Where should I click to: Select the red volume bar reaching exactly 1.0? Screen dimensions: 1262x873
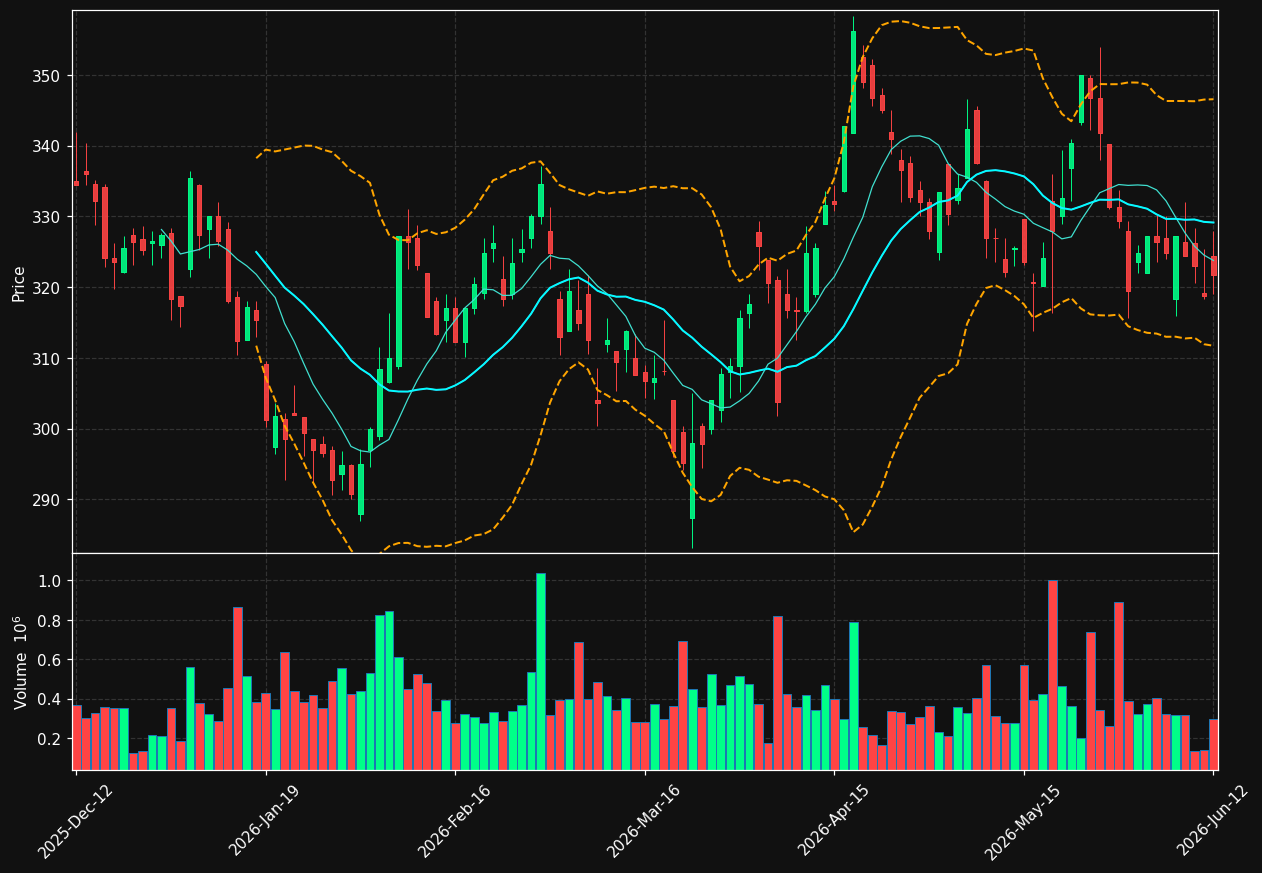point(1053,675)
